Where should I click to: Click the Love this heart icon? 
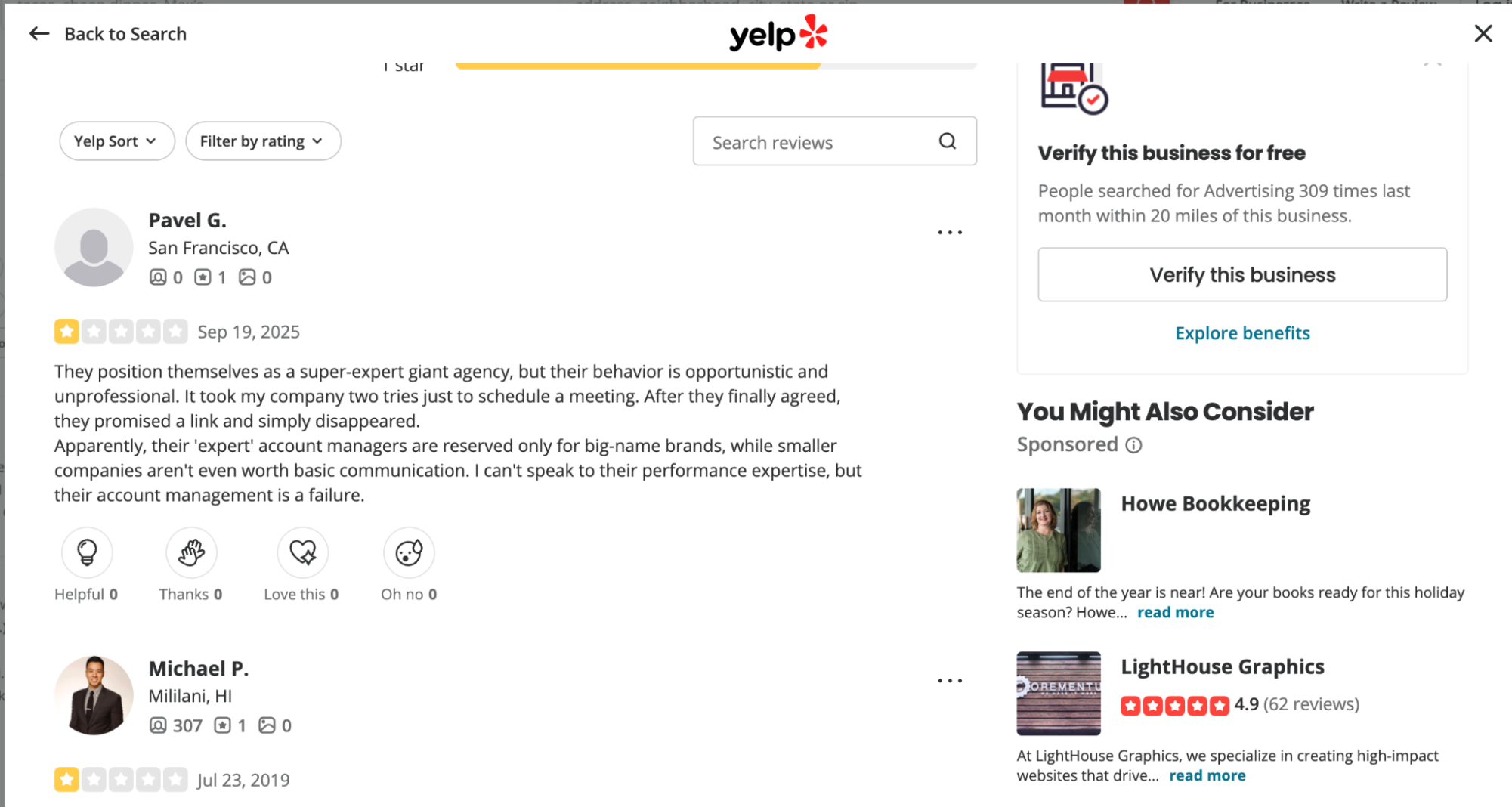coord(302,552)
